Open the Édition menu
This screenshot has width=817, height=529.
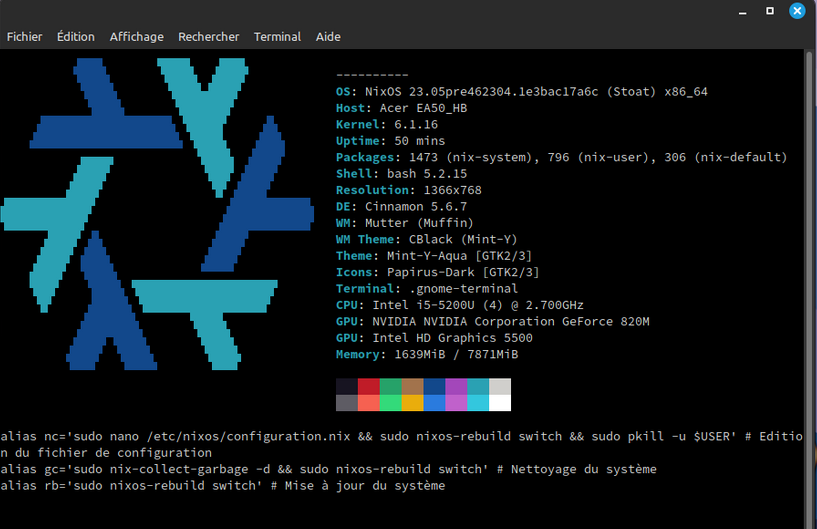point(76,37)
